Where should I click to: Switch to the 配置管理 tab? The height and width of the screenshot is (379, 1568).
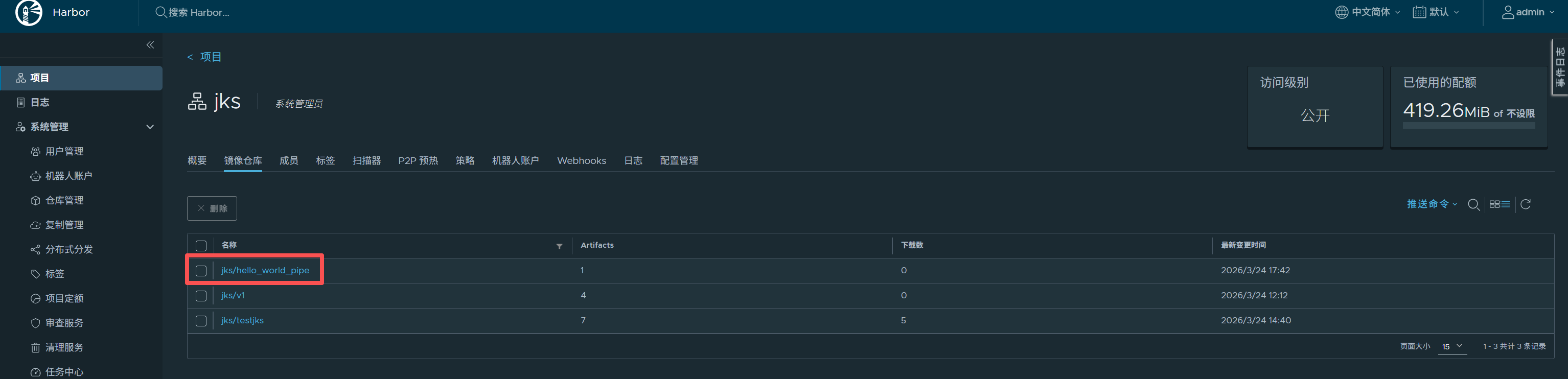click(679, 160)
